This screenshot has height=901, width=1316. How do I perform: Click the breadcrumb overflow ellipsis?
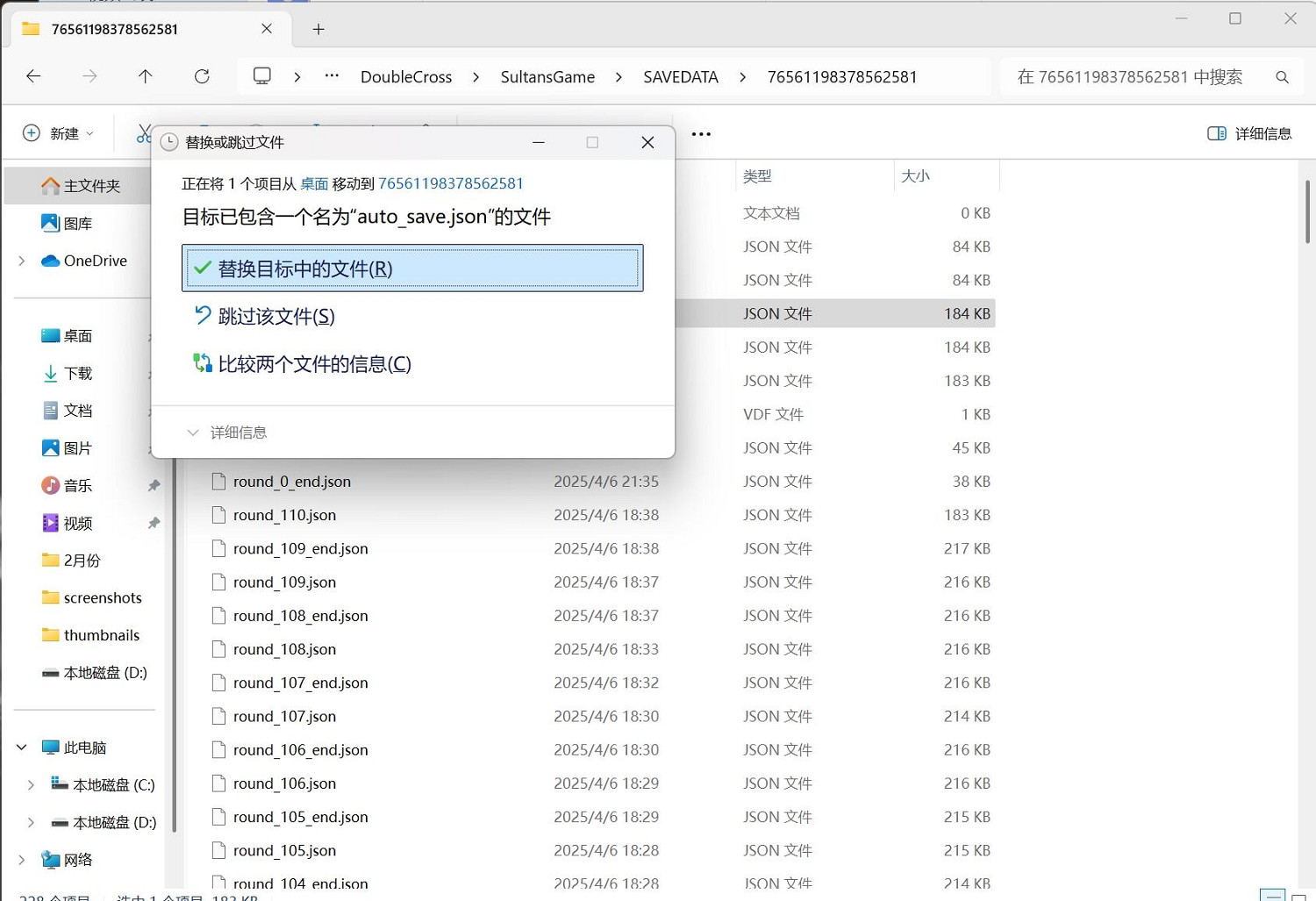tap(332, 76)
